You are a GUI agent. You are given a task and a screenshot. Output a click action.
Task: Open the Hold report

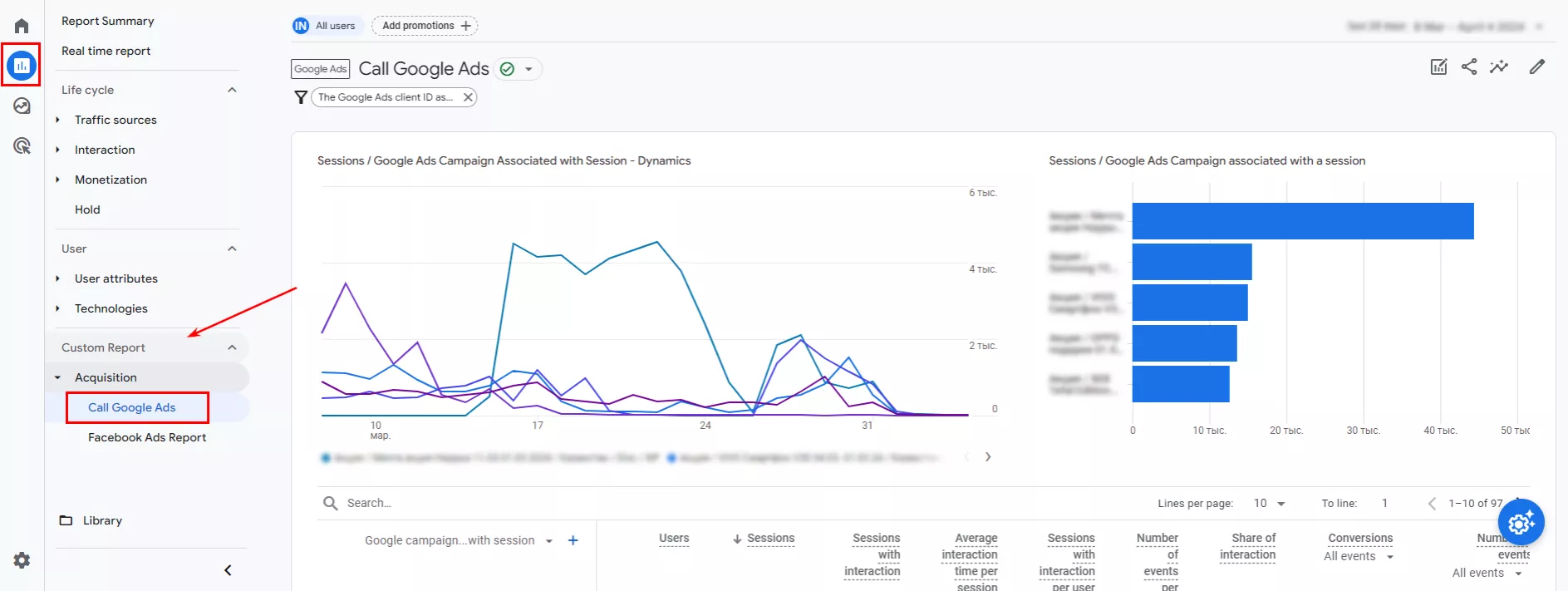coord(87,209)
